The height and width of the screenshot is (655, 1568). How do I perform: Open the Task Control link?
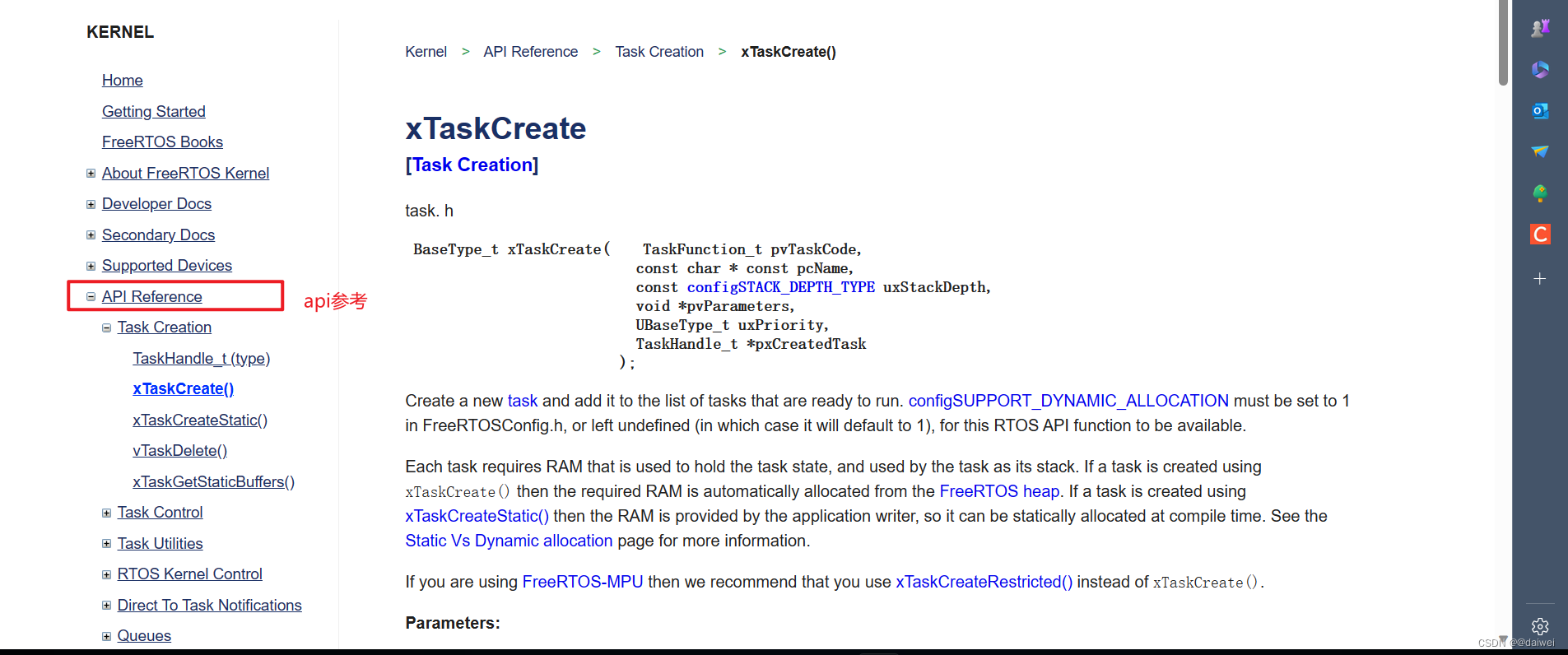160,513
